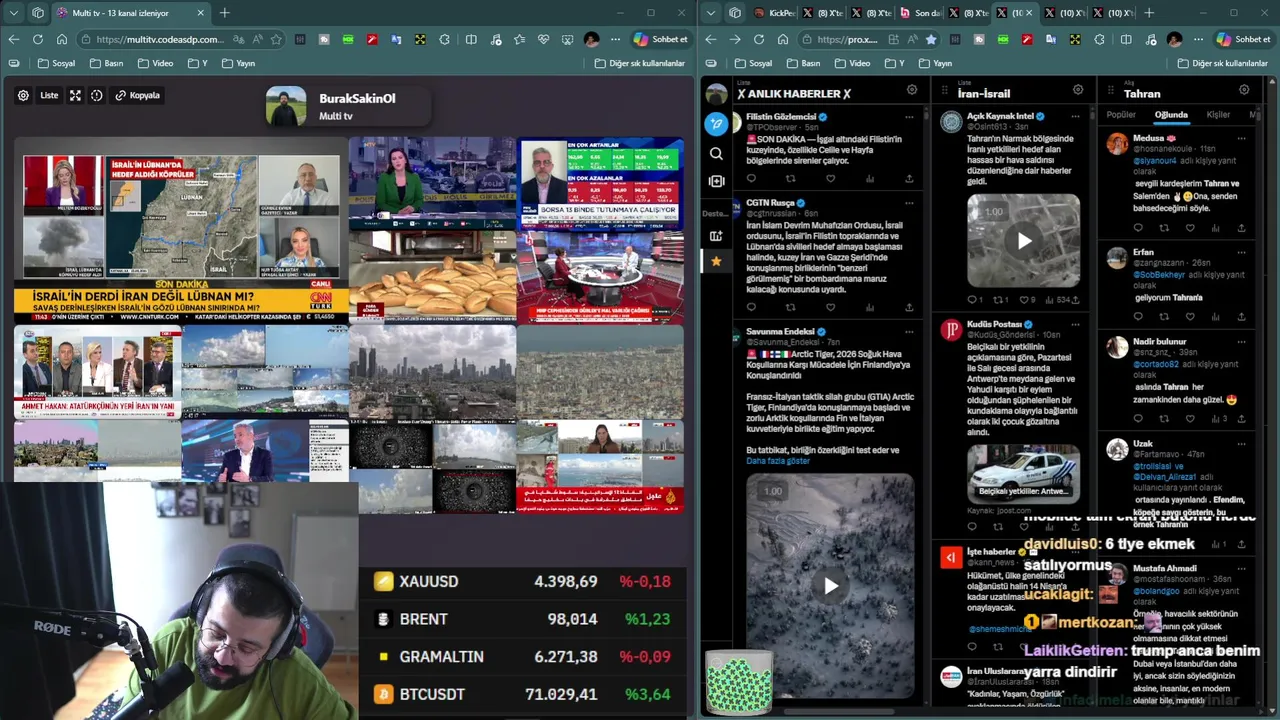
Task: Click the GRAMALTIN ticker row
Action: point(522,657)
